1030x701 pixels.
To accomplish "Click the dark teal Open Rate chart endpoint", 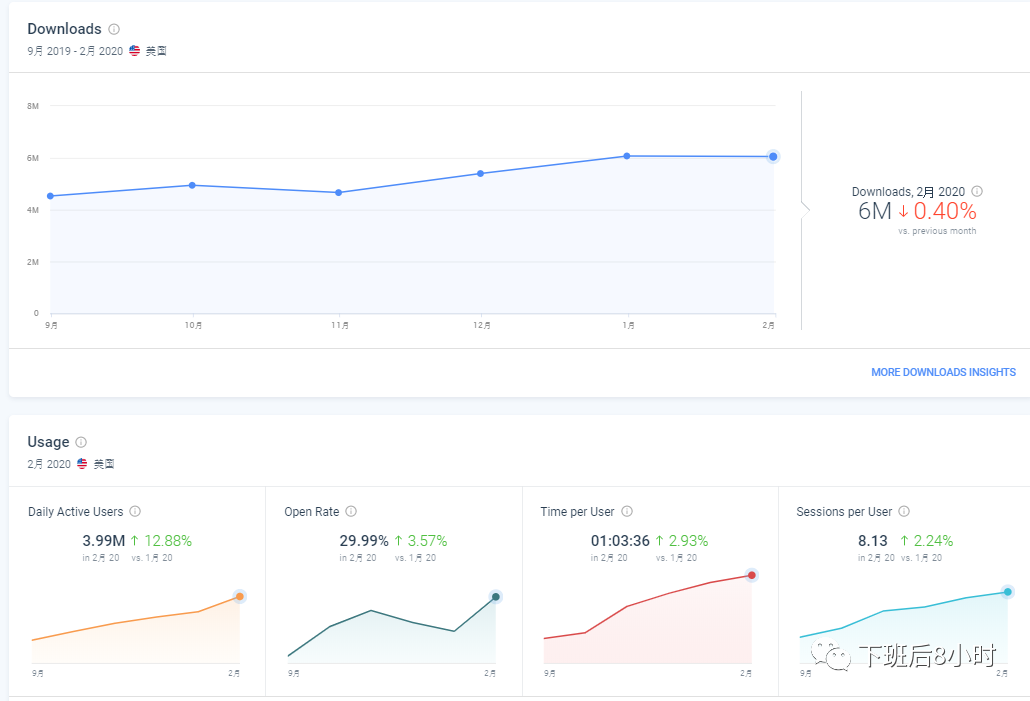I will coord(495,597).
